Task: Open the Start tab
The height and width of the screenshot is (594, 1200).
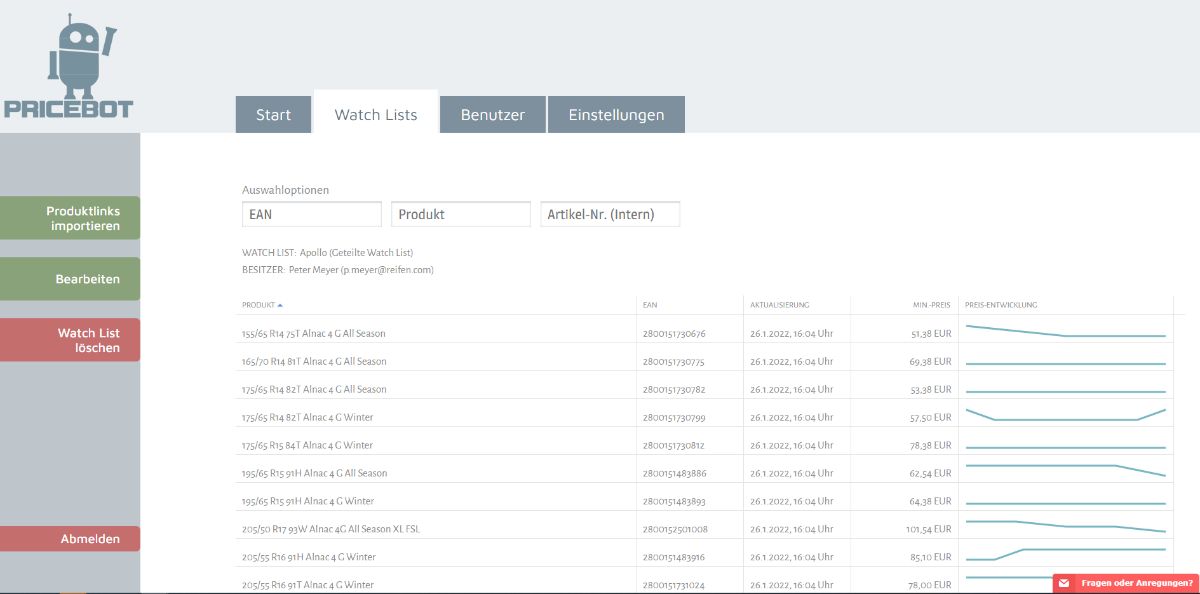Action: 273,115
